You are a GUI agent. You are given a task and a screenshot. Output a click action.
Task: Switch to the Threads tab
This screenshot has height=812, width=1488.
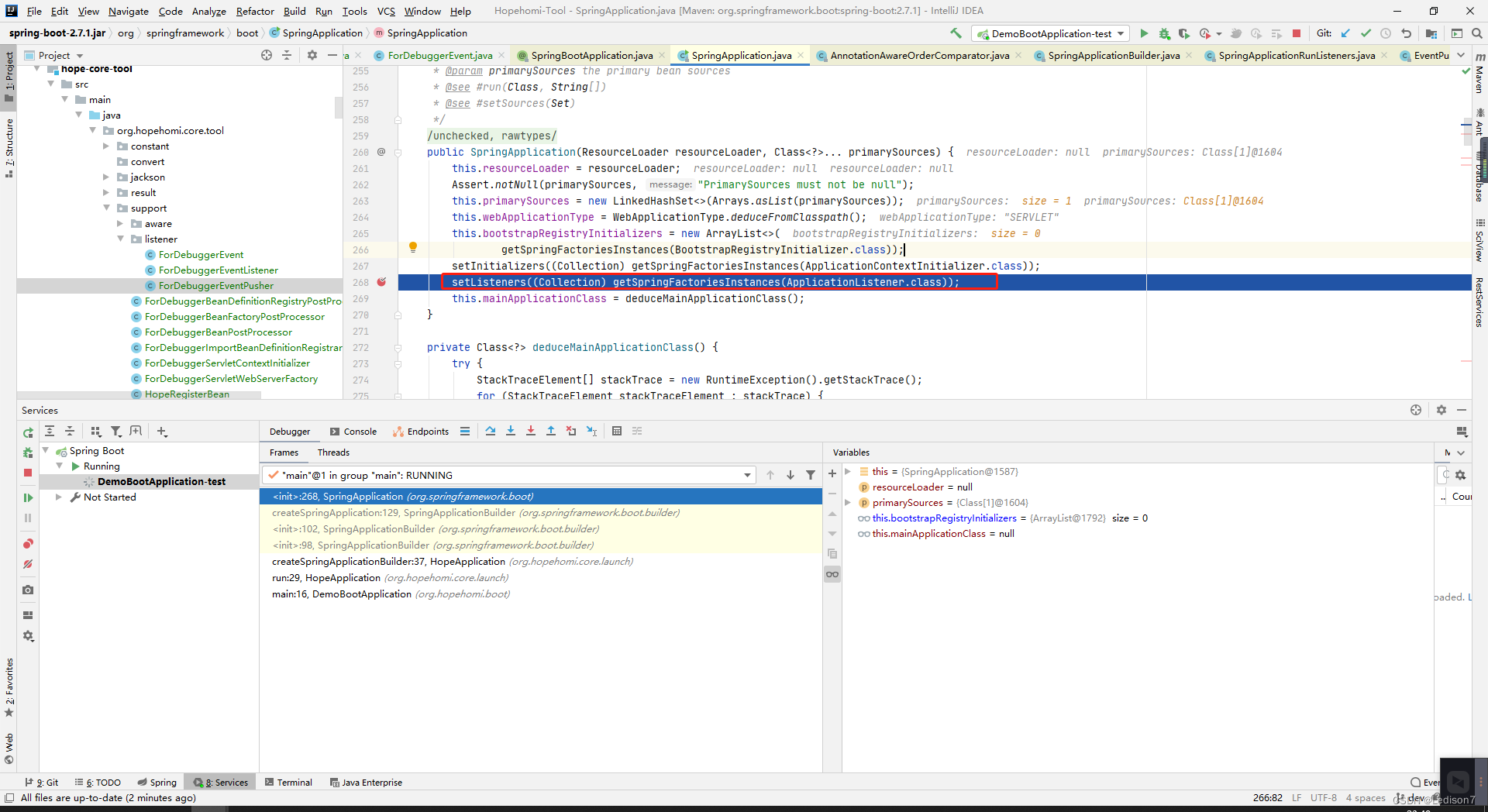[333, 452]
